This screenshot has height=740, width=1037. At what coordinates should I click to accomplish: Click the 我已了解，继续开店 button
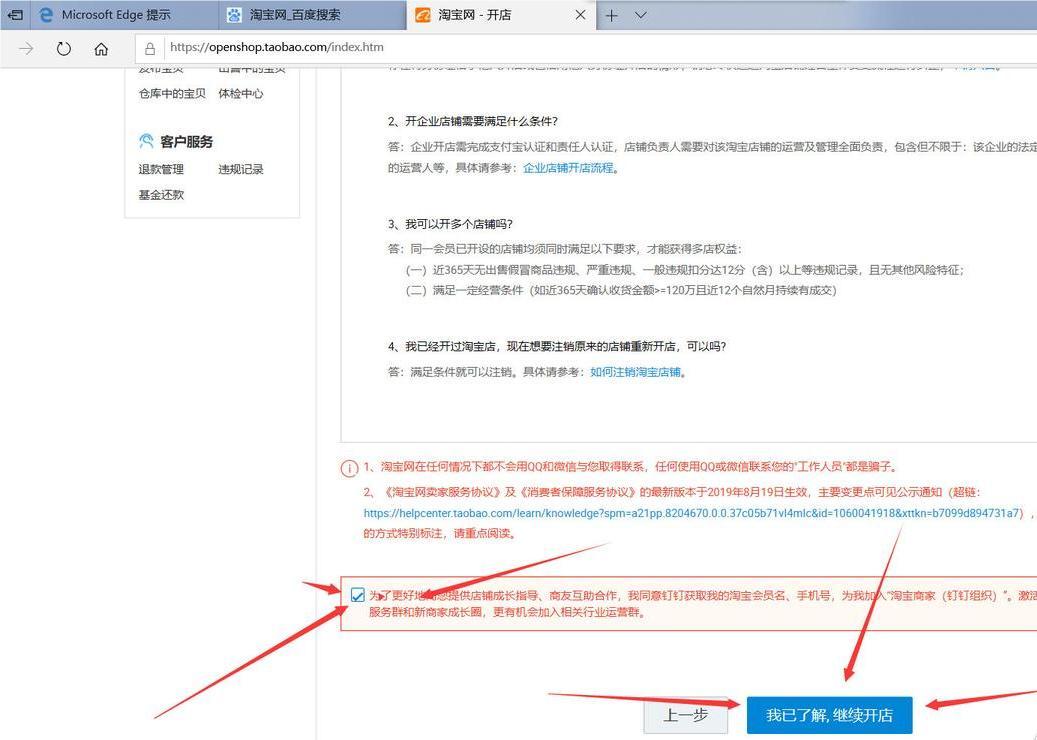coord(828,715)
